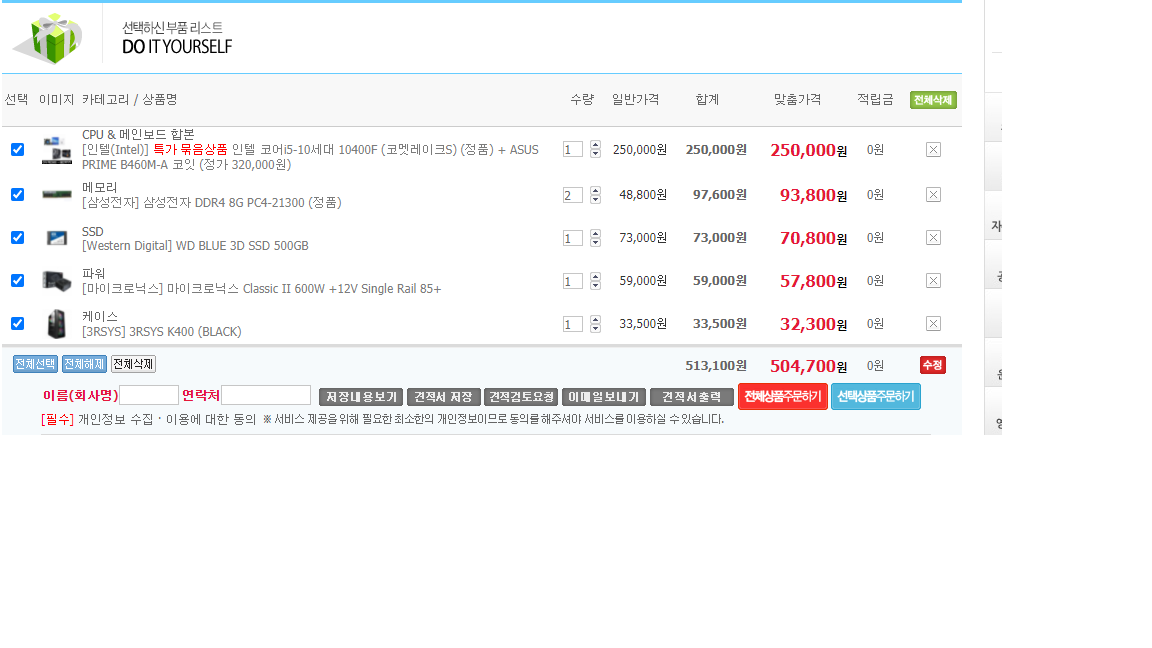Image resolution: width=1152 pixels, height=648 pixels.
Task: Click the blue 전체선택 button
Action: coord(35,364)
